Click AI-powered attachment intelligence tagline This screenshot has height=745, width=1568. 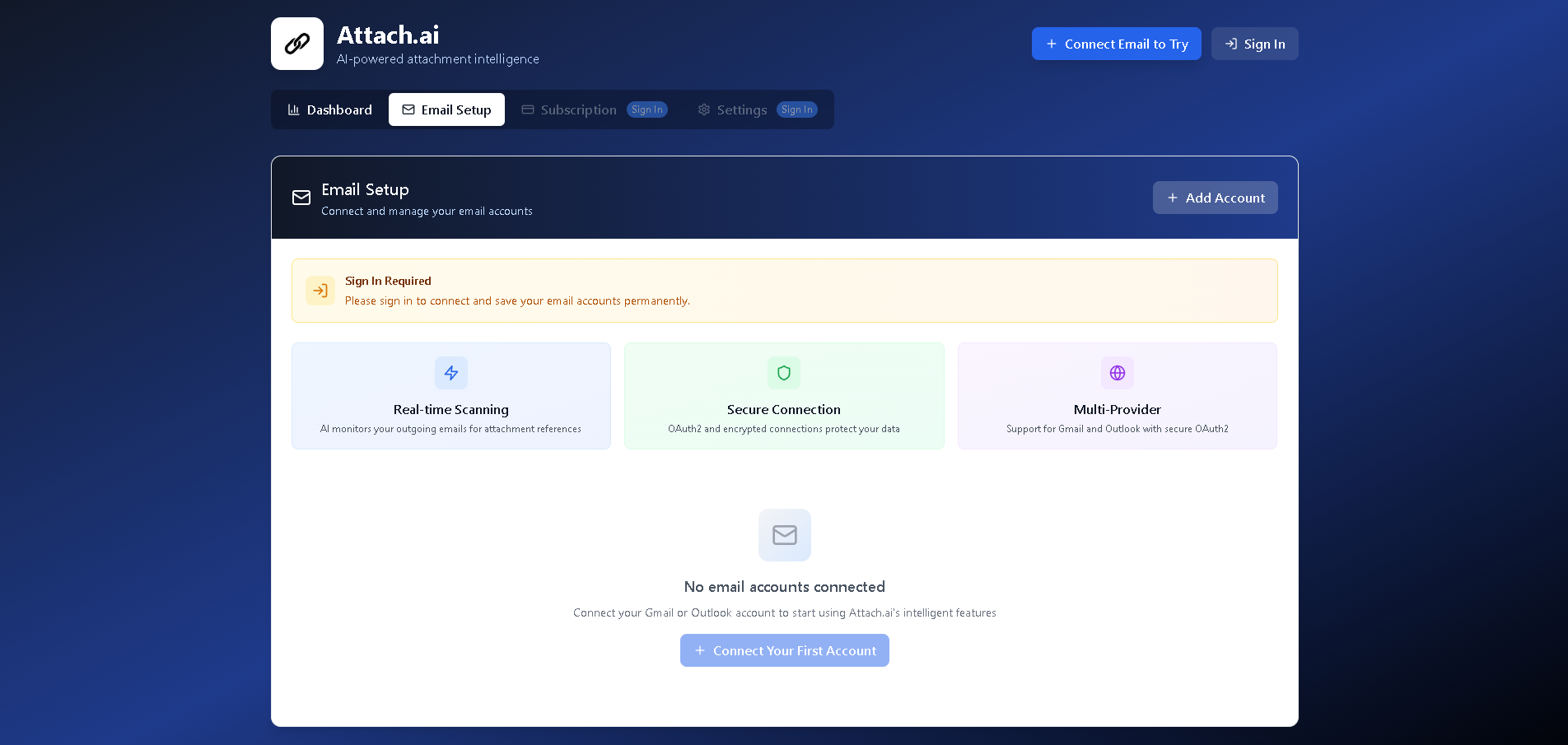pos(438,59)
